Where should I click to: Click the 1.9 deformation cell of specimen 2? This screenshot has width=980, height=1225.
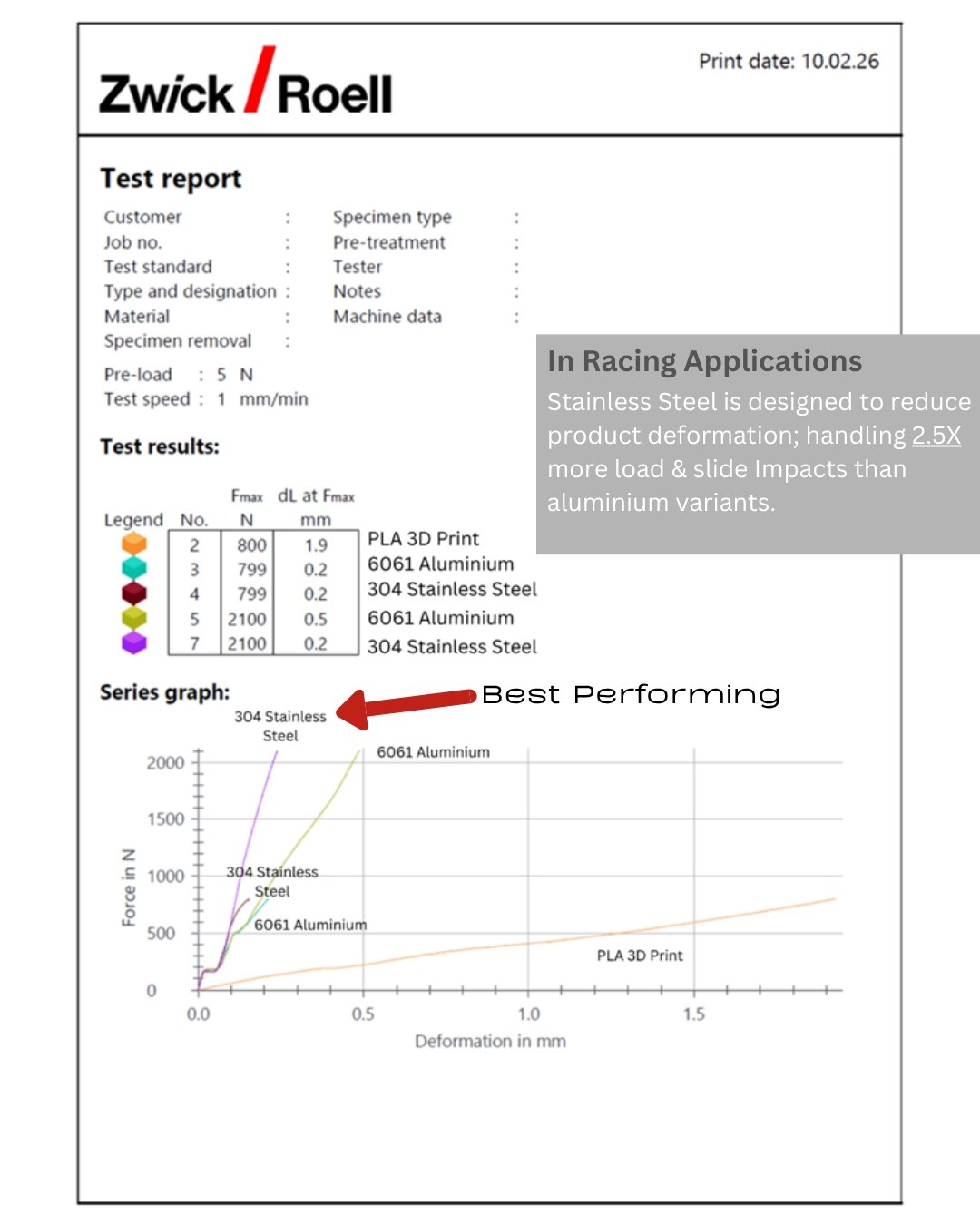[316, 545]
